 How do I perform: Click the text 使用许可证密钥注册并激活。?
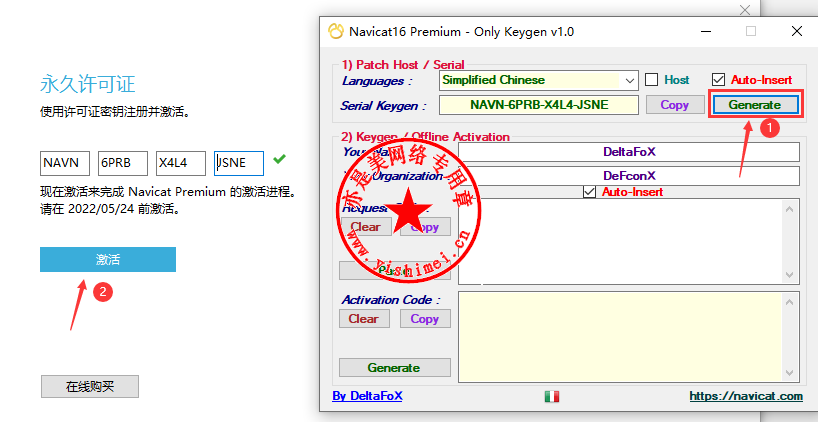pyautogui.click(x=115, y=111)
